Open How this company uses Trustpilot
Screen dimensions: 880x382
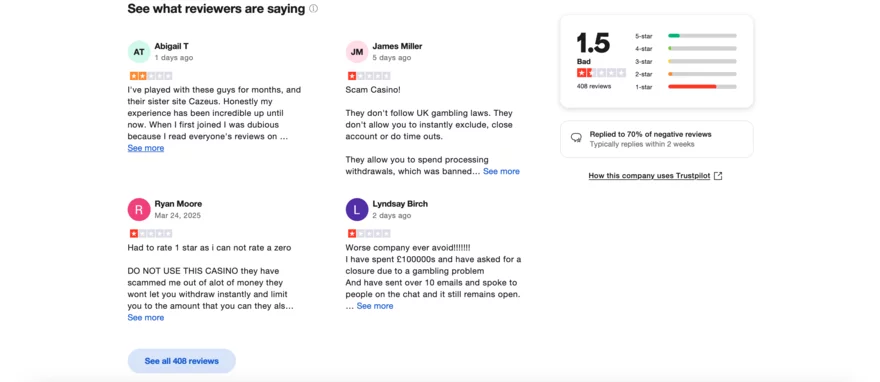point(649,176)
